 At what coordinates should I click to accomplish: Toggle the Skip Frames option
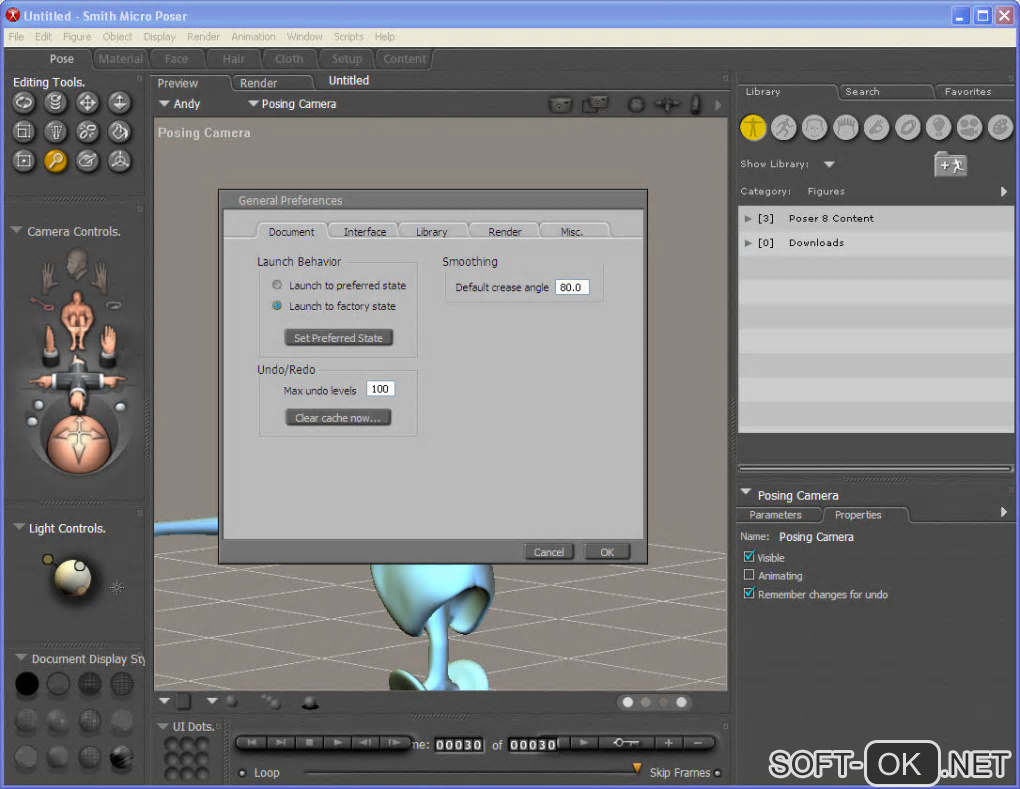point(718,773)
